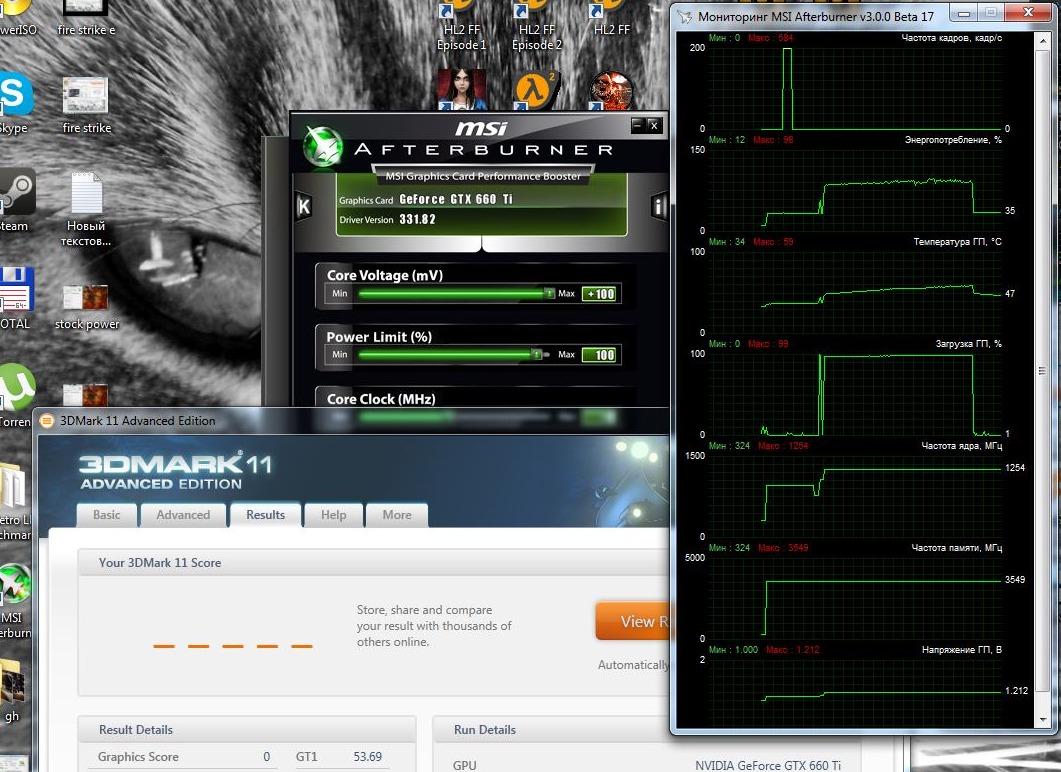Click the Afterburner K (Kombustor) side button

click(304, 206)
